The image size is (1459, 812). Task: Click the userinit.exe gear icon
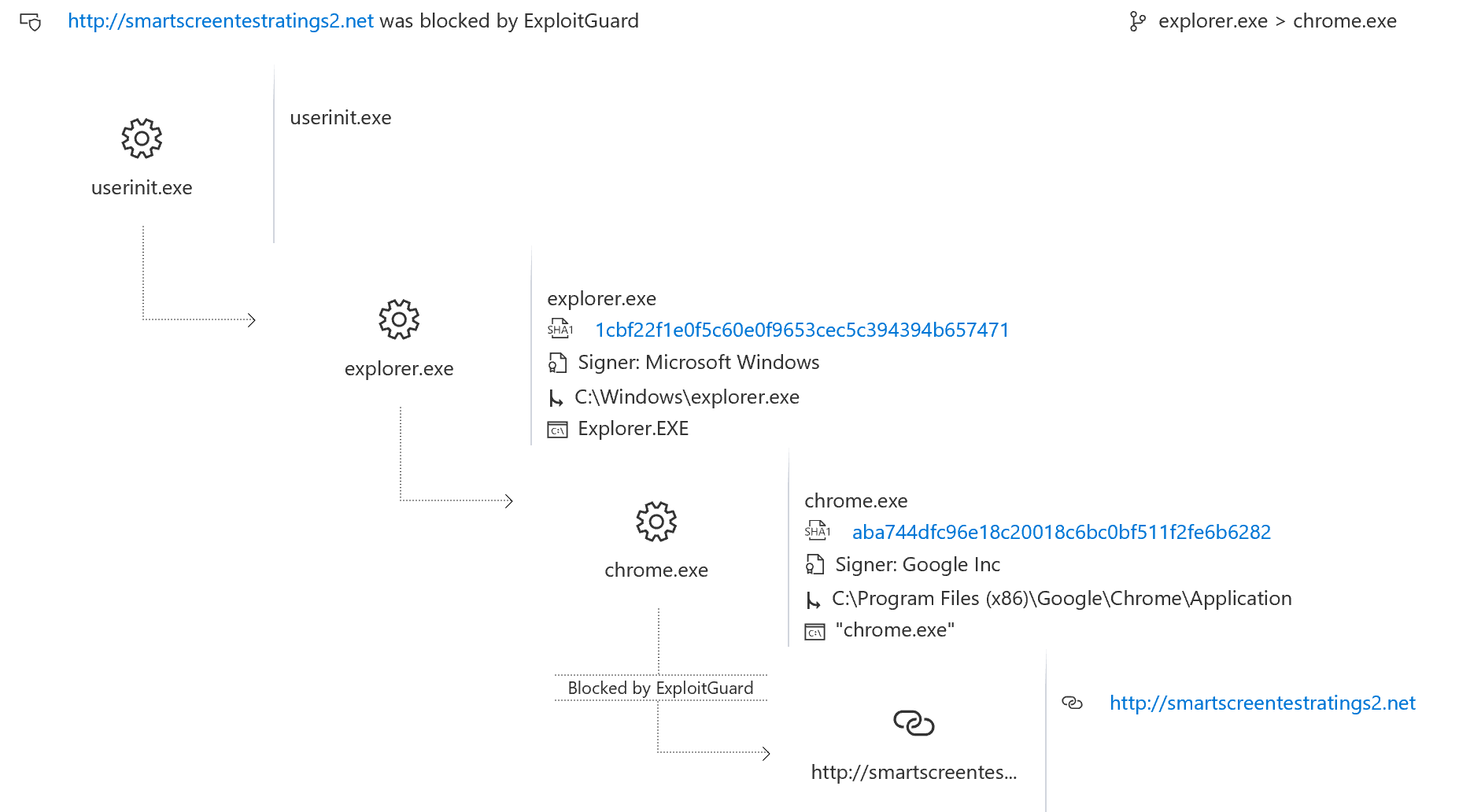click(x=142, y=138)
